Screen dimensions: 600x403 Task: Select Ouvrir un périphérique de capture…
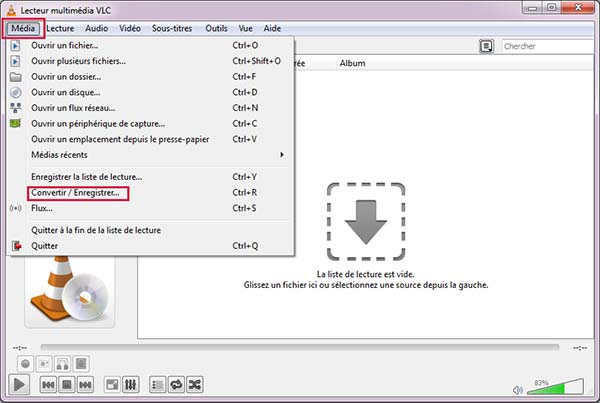click(151, 124)
